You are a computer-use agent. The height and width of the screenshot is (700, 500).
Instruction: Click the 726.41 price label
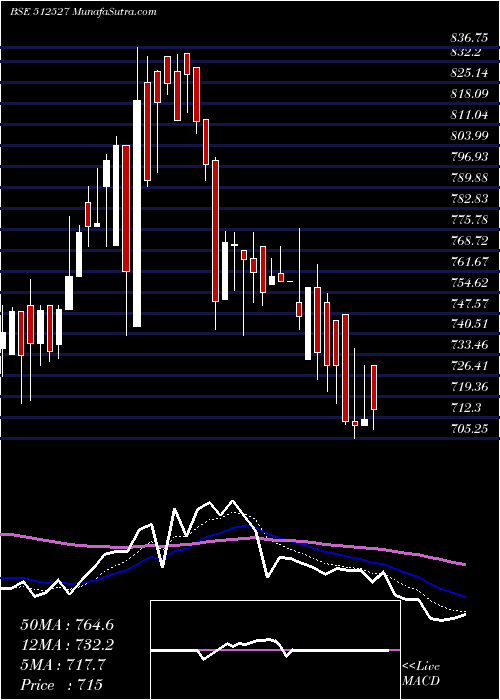[x=471, y=366]
